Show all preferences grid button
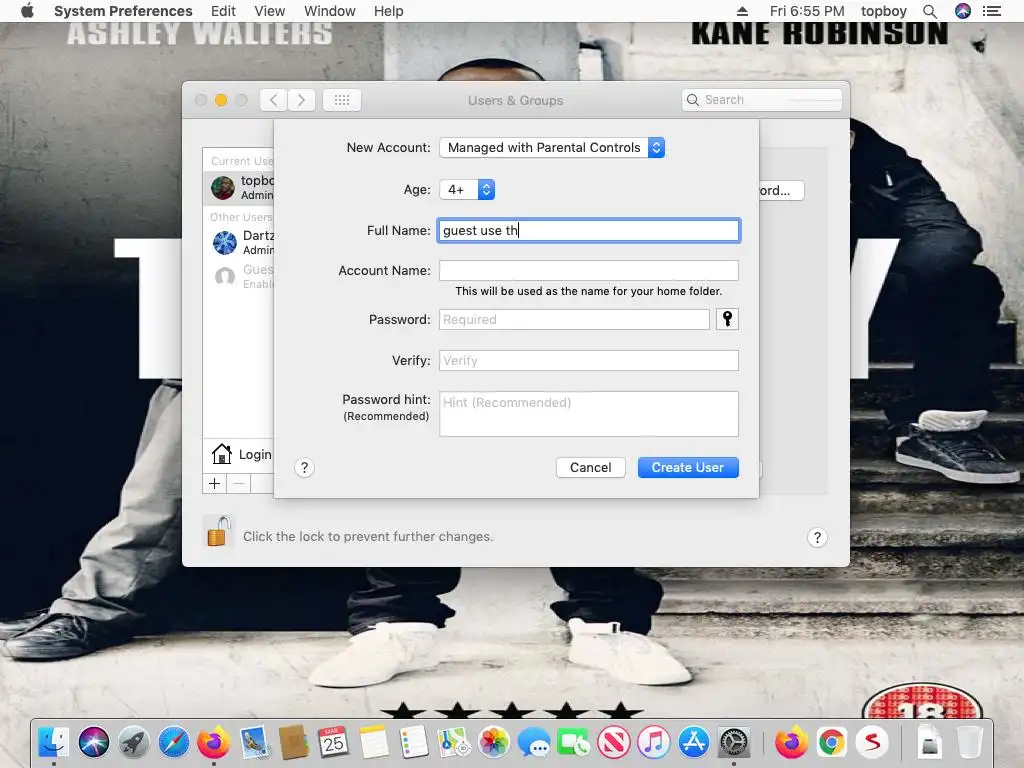 tap(342, 100)
